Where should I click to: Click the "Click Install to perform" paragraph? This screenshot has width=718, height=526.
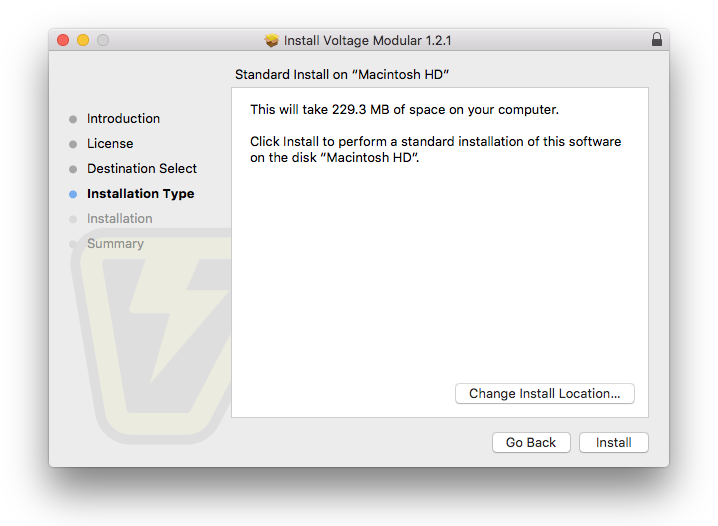435,150
